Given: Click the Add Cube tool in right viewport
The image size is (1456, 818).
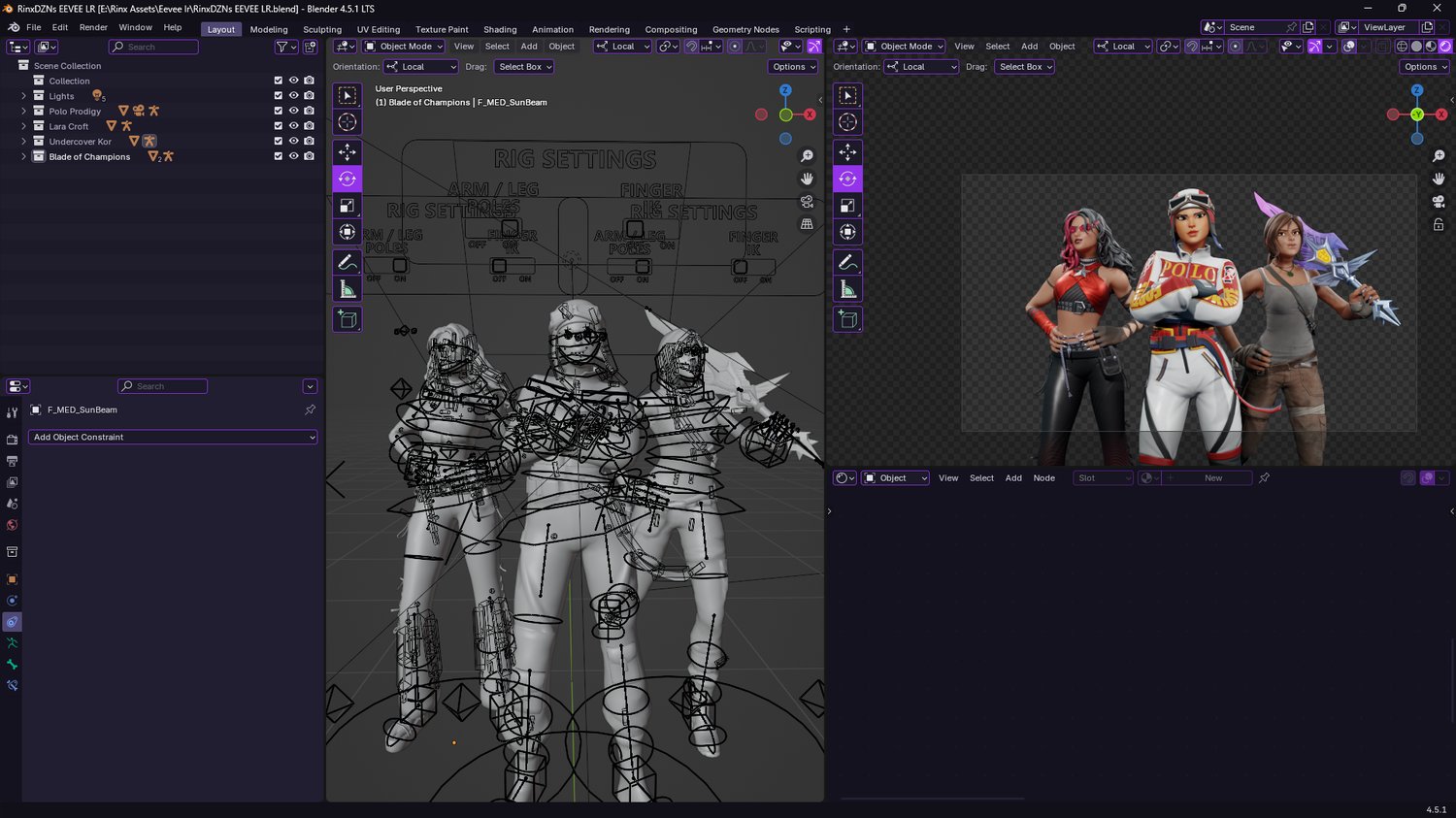Looking at the screenshot, I should (847, 319).
